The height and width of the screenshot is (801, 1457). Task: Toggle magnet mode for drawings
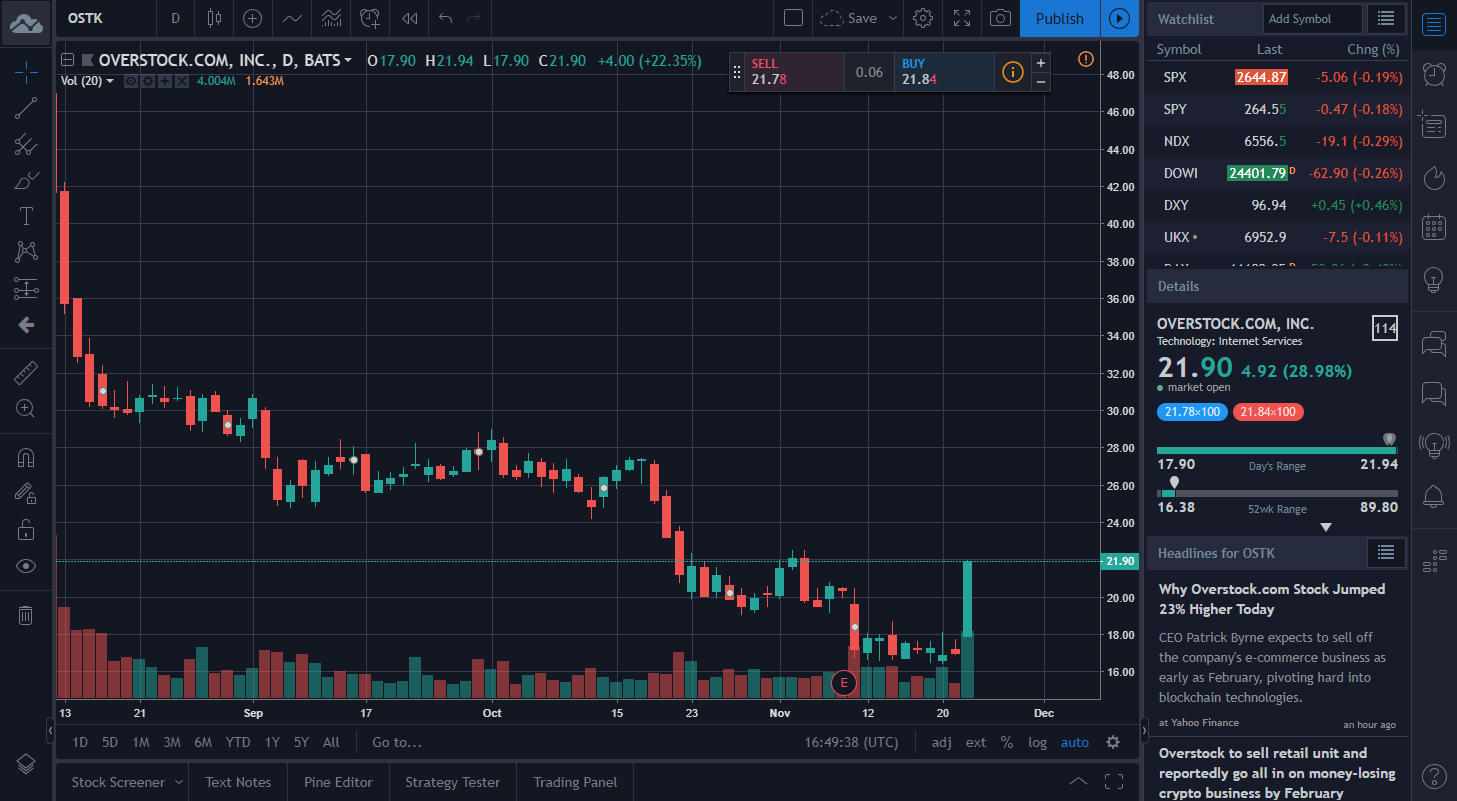coord(26,458)
